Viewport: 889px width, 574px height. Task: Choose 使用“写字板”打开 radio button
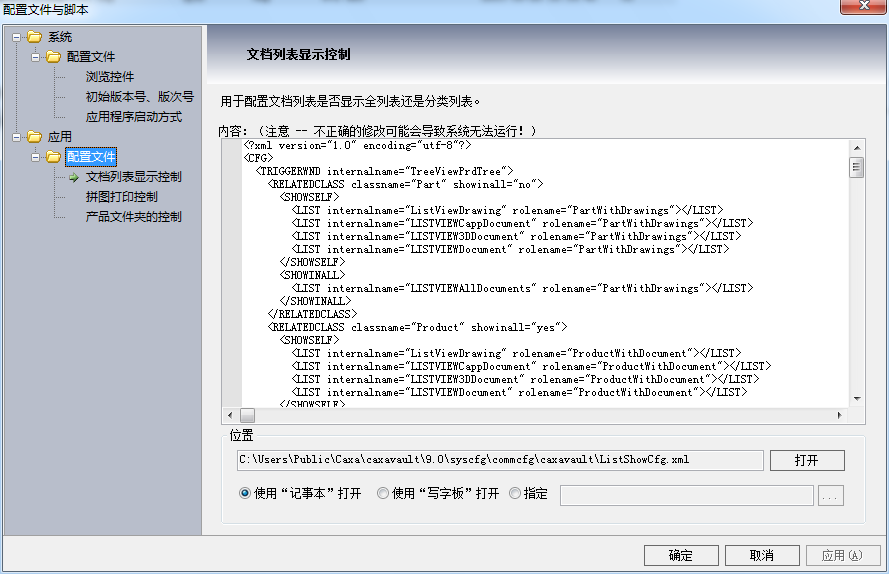(x=383, y=493)
